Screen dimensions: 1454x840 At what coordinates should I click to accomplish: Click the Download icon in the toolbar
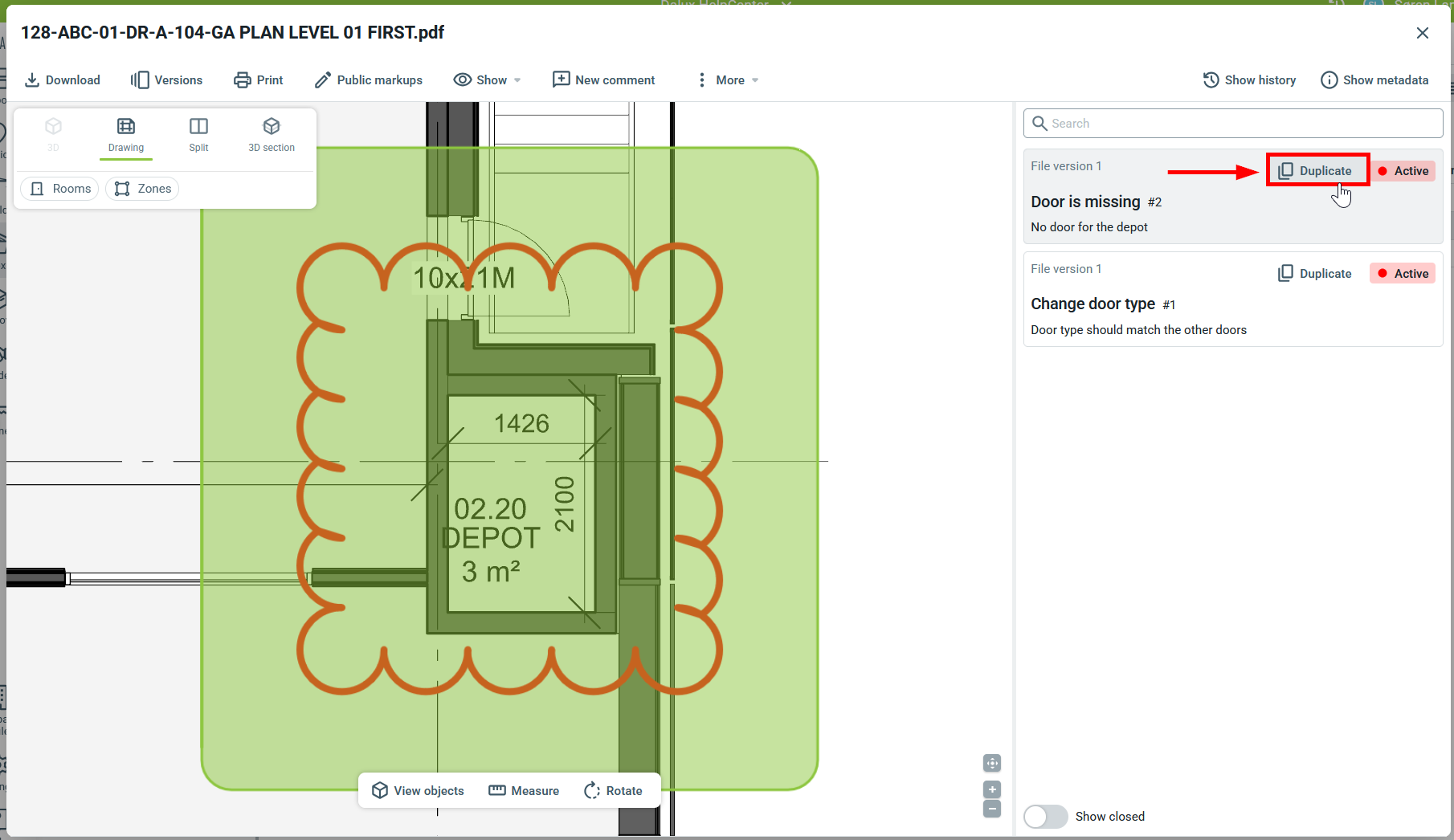click(32, 80)
